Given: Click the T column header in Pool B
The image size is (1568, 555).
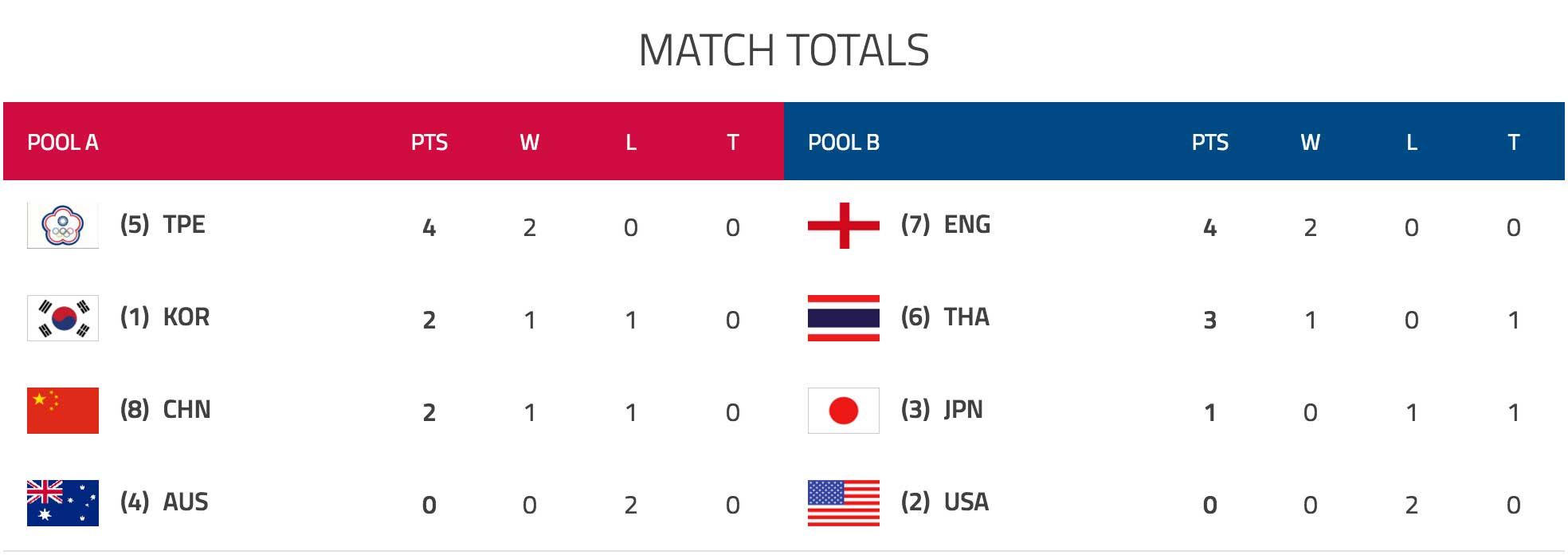Looking at the screenshot, I should pyautogui.click(x=1514, y=143).
